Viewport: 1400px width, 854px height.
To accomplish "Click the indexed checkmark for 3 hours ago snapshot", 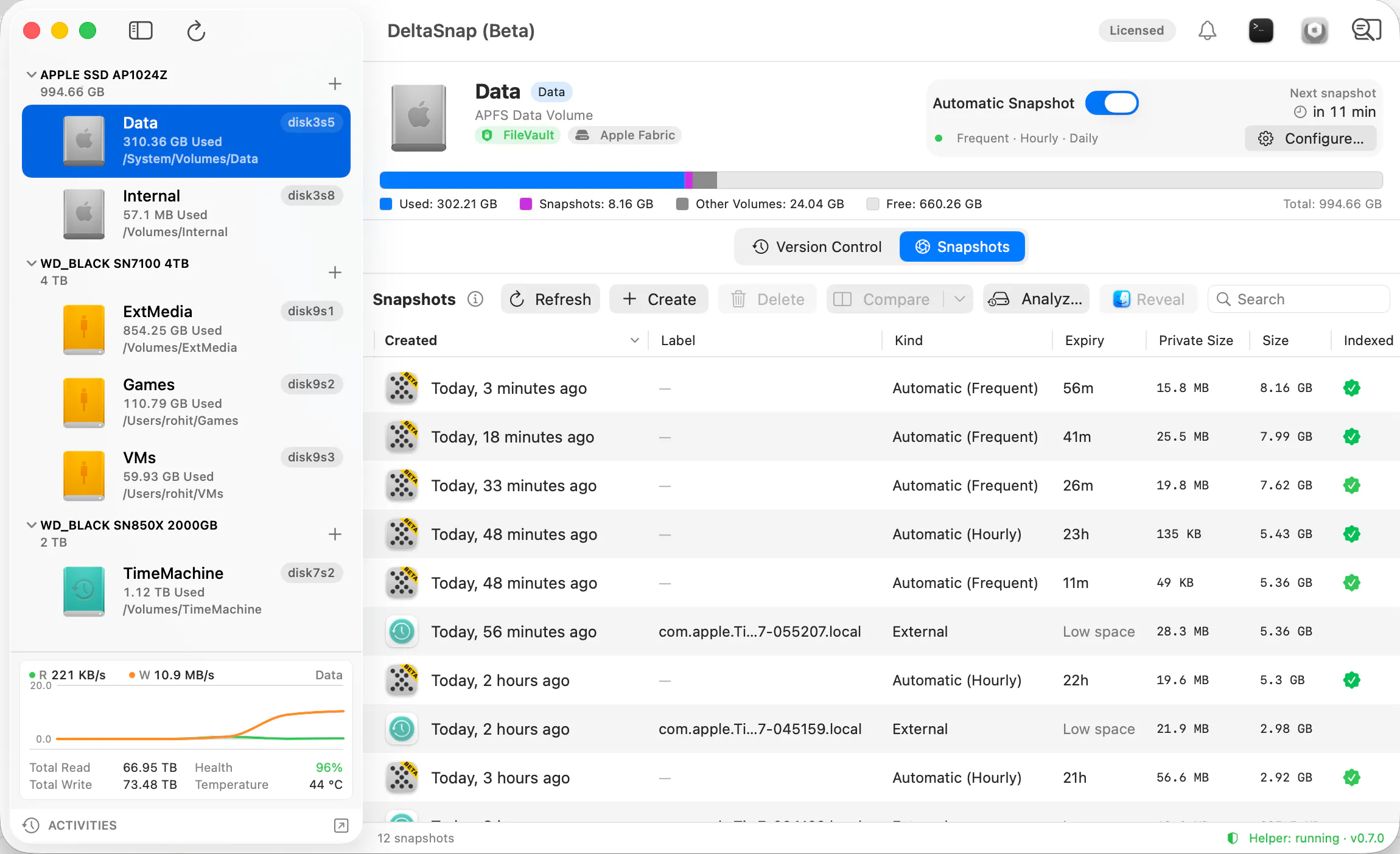I will (1351, 777).
